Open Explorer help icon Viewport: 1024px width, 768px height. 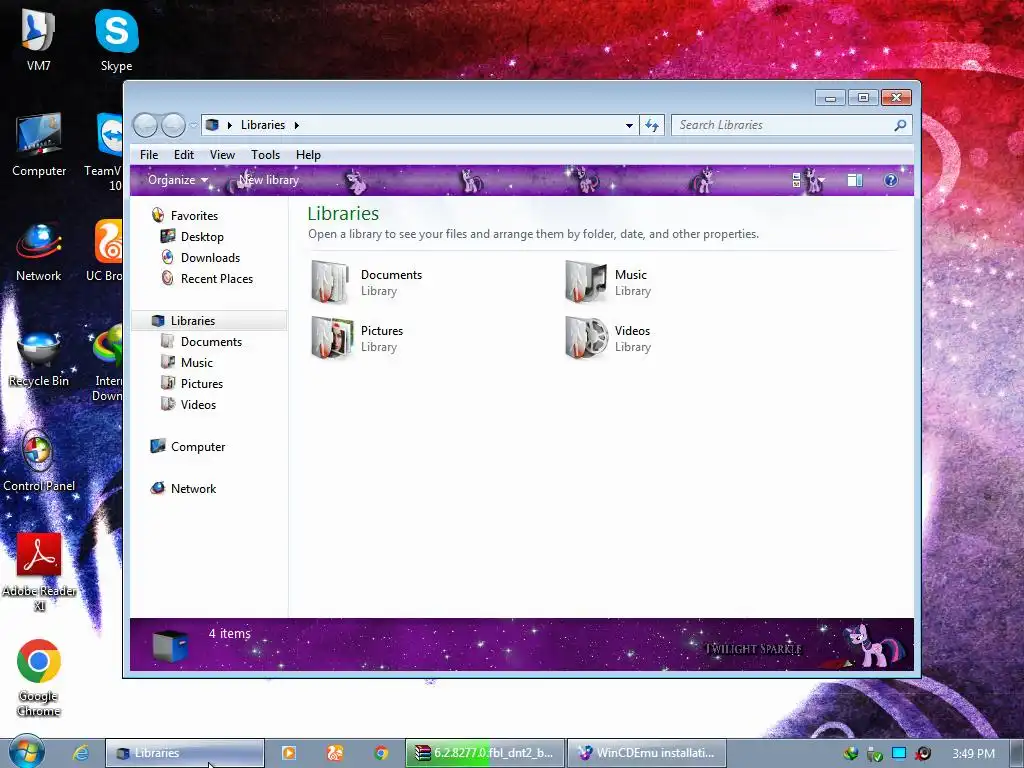[891, 180]
